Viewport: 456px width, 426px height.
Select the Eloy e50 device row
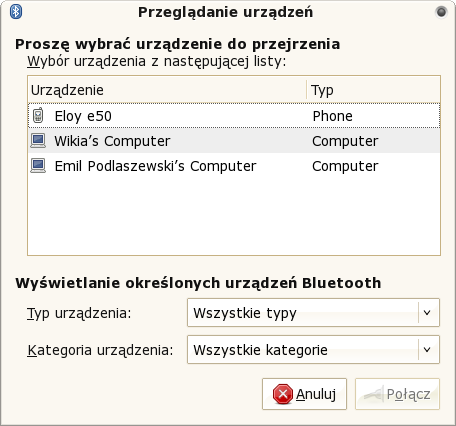pos(234,116)
